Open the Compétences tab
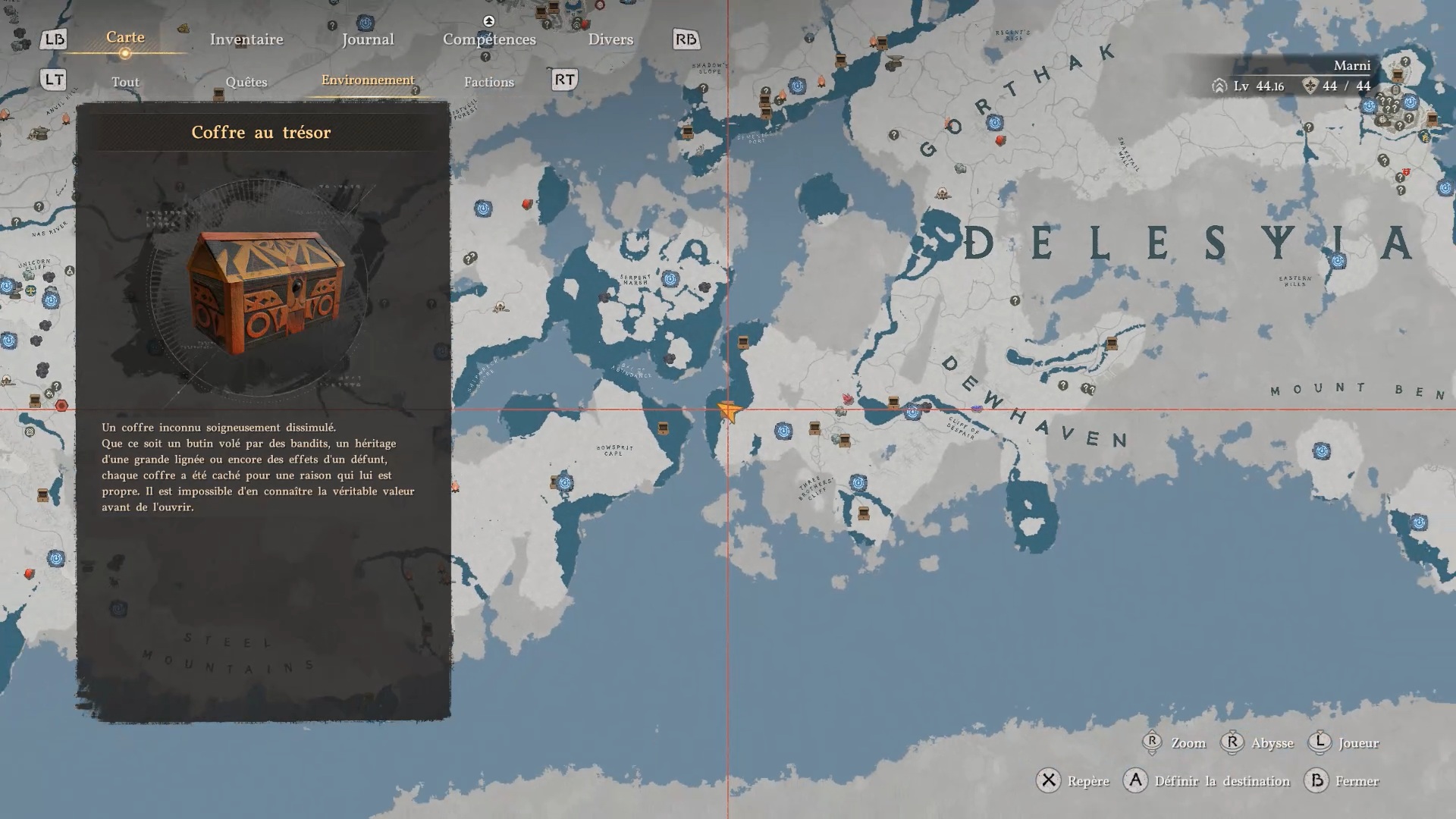The height and width of the screenshot is (819, 1456). [x=489, y=39]
